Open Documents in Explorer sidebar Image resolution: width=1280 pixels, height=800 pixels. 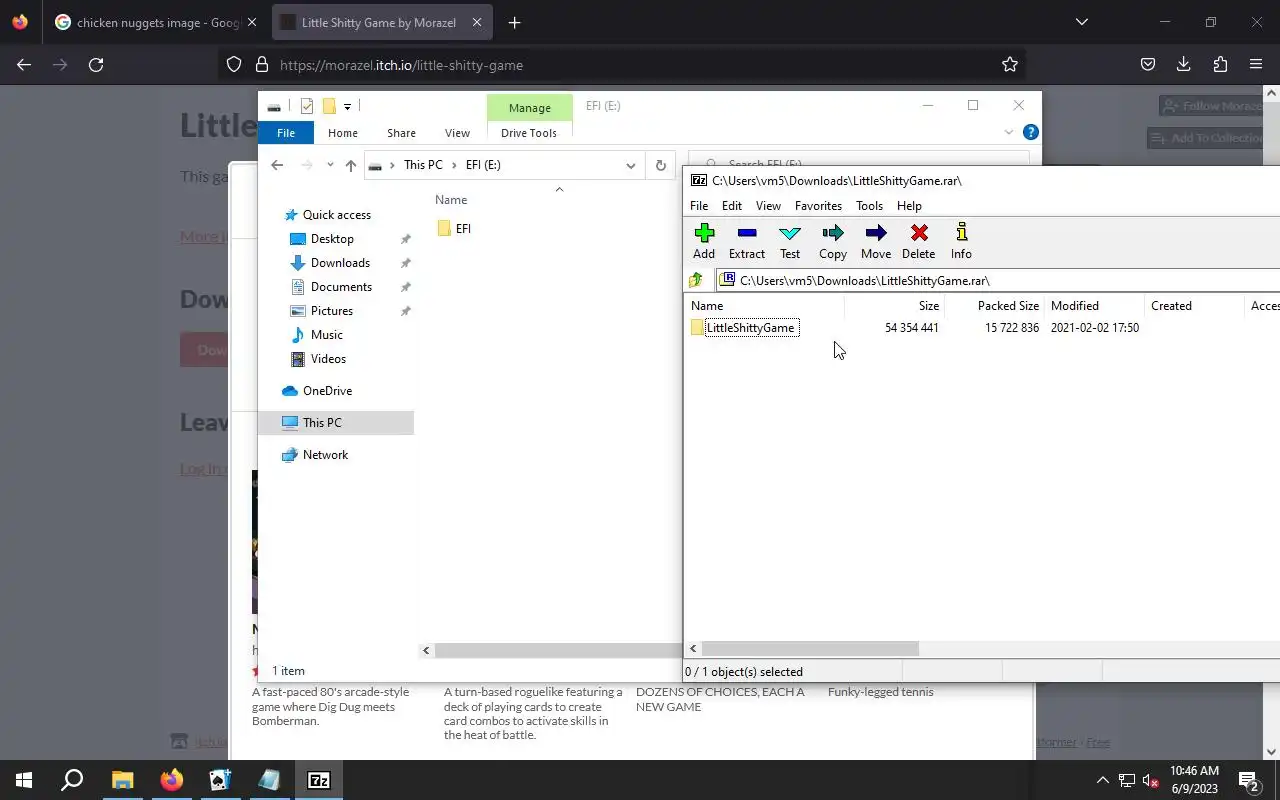341,287
